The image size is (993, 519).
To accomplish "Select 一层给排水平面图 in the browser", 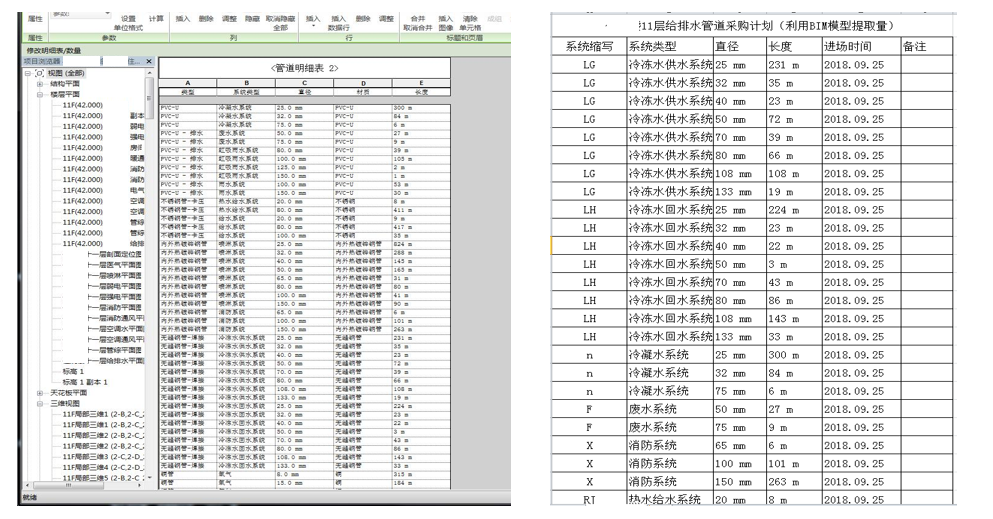I will click(x=118, y=361).
